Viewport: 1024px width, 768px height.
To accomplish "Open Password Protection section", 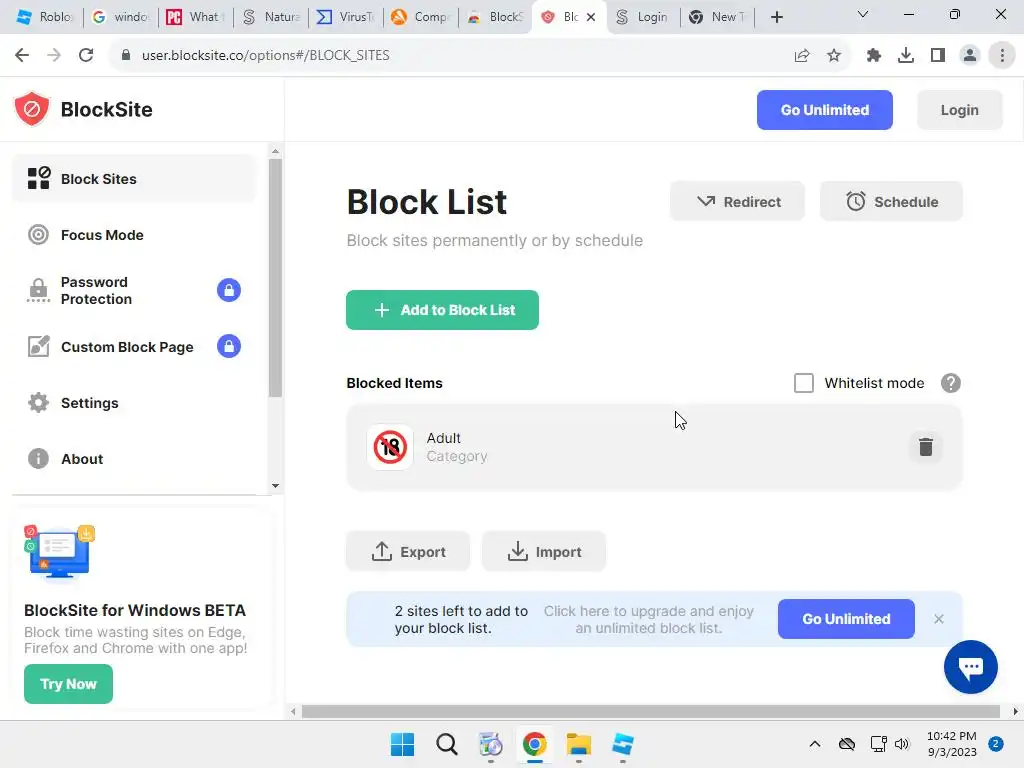I will 134,291.
